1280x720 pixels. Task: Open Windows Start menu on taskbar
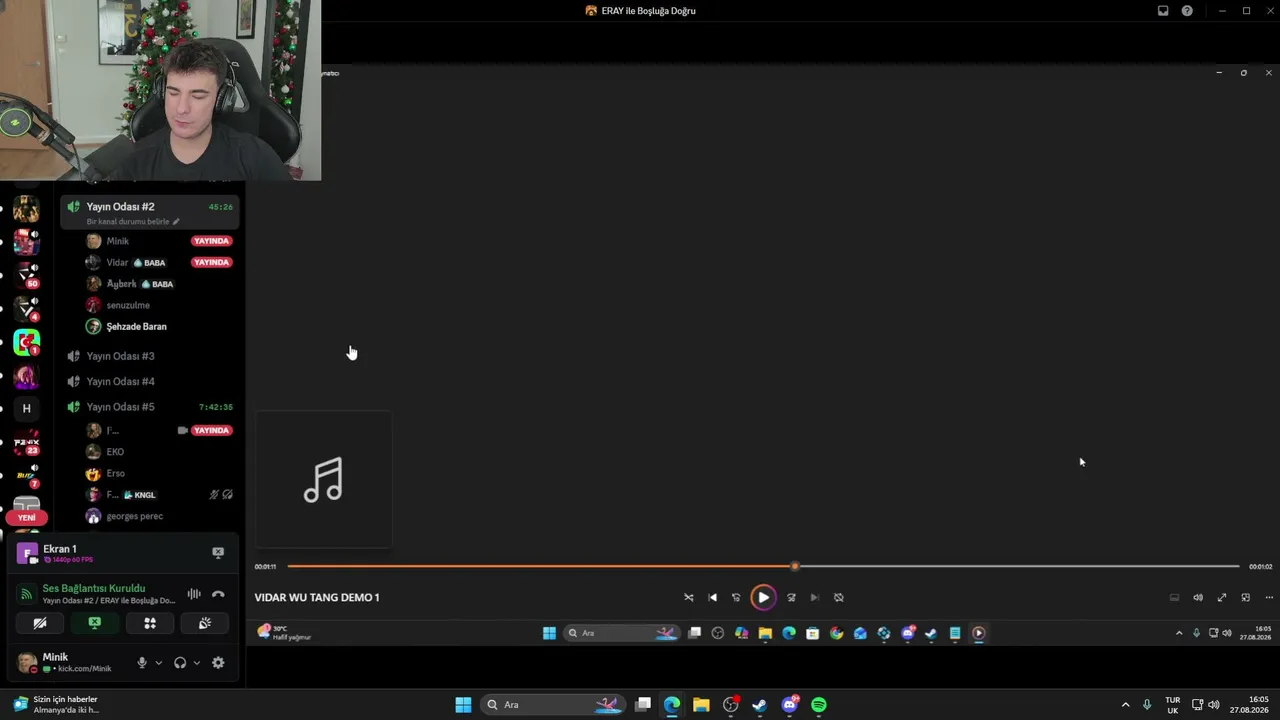click(463, 705)
